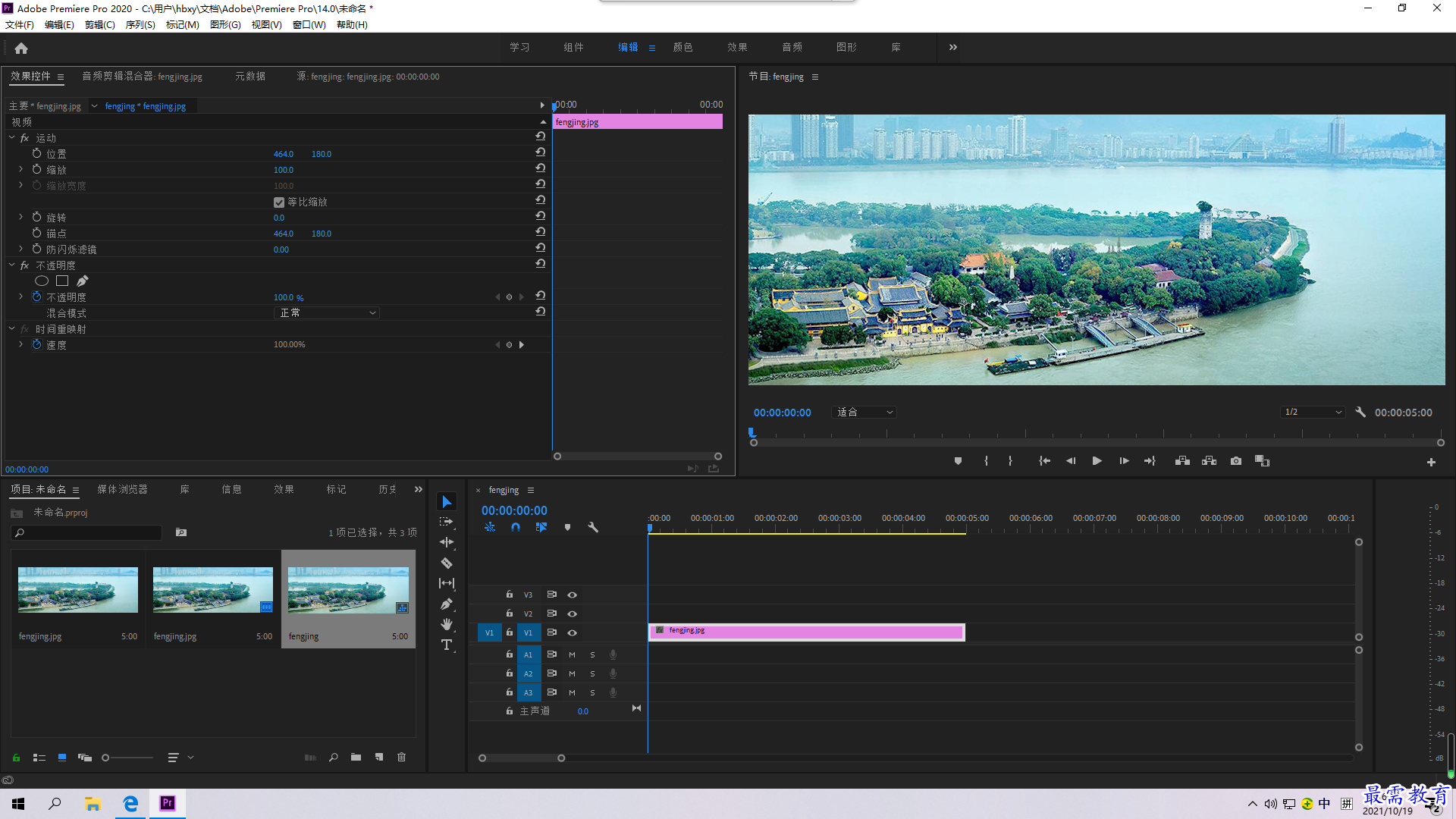
Task: Reset the Position parameter
Action: click(x=541, y=152)
